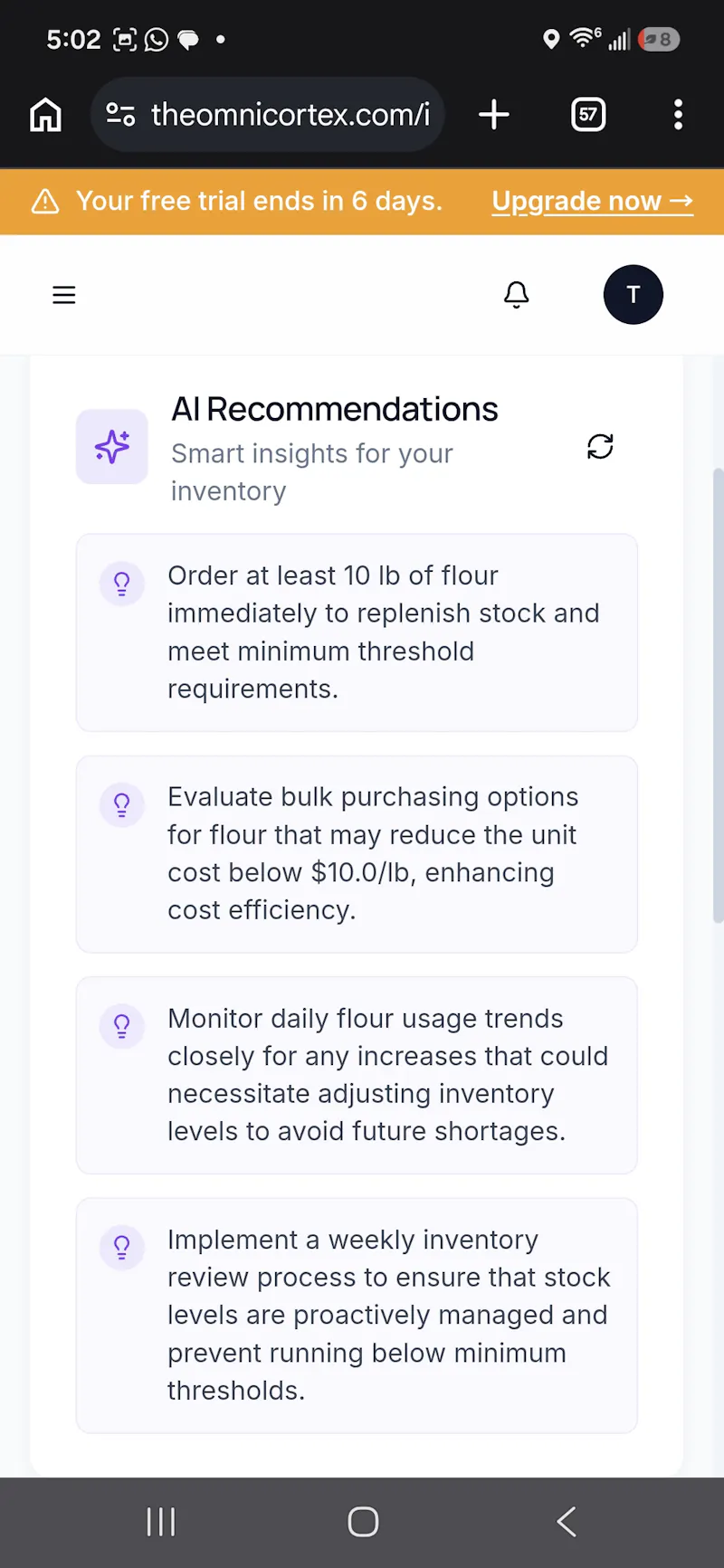Image resolution: width=724 pixels, height=1568 pixels.
Task: Tap the Android back navigation button
Action: pos(567,1522)
